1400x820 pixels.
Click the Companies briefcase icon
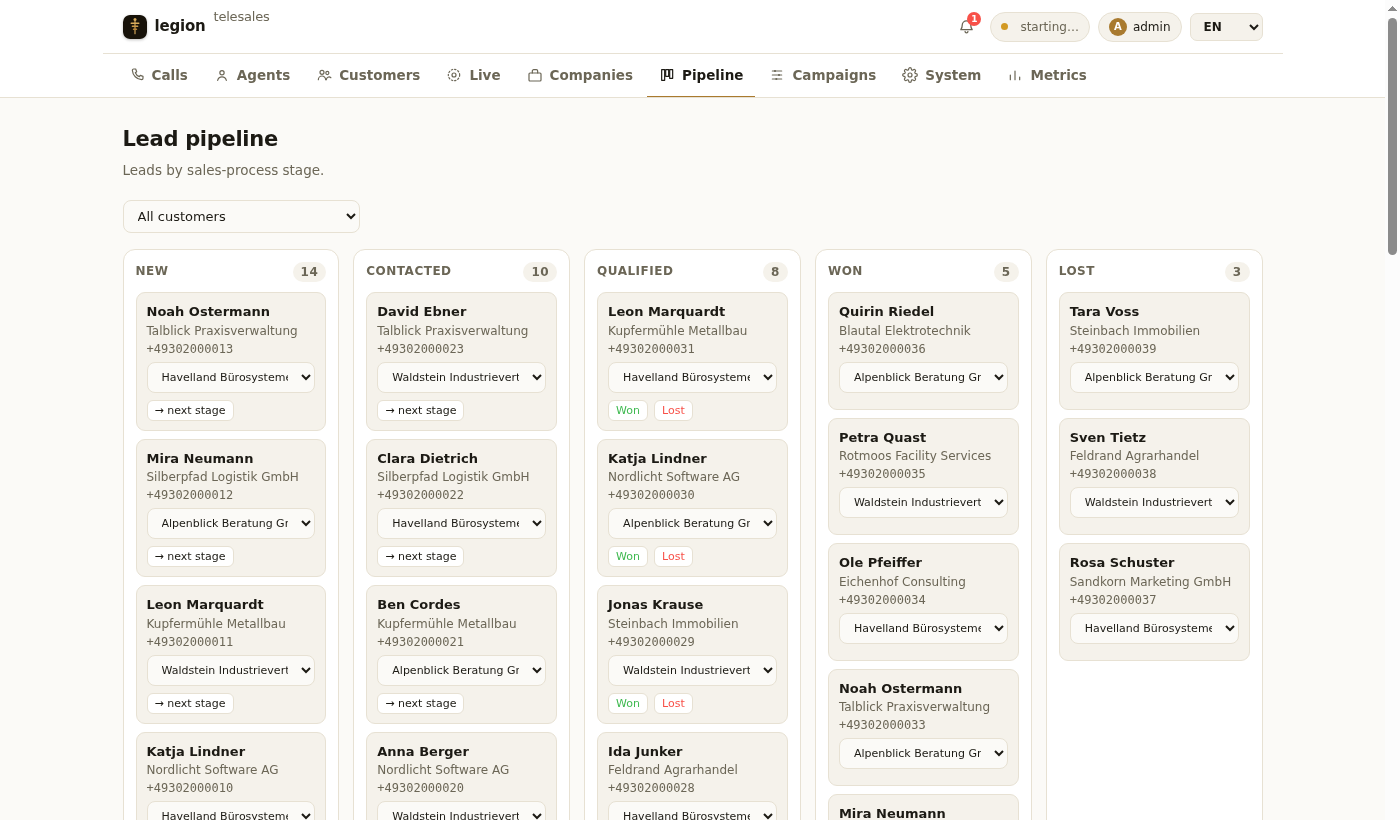pos(535,75)
